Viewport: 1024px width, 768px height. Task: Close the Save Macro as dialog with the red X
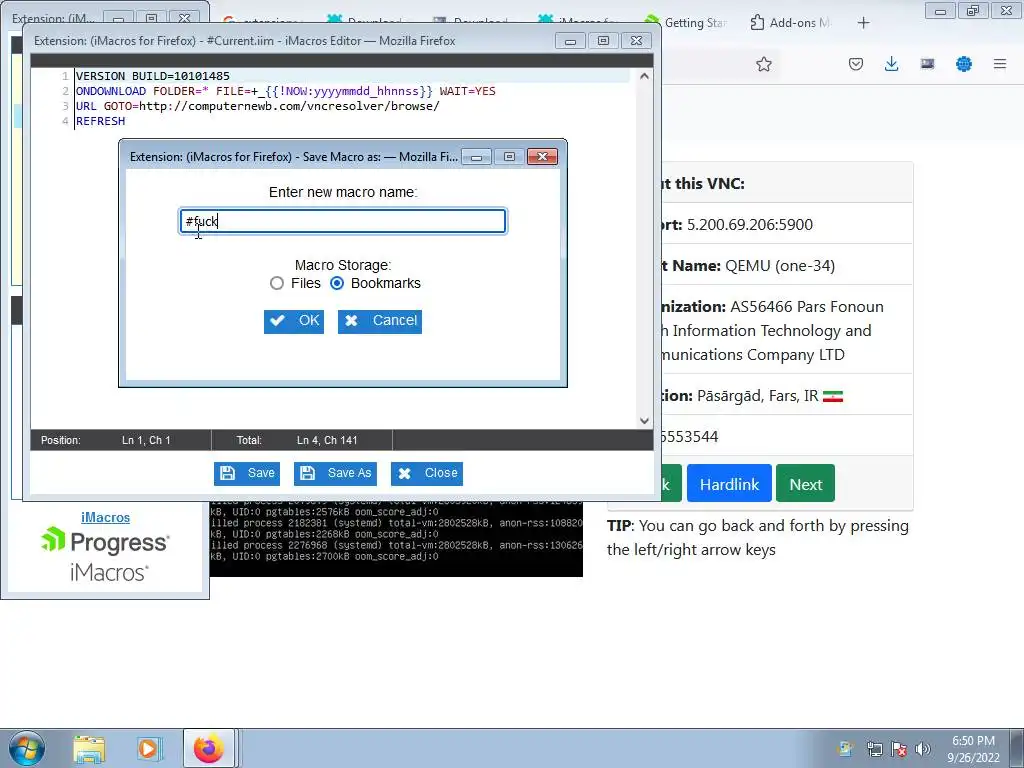(x=542, y=157)
